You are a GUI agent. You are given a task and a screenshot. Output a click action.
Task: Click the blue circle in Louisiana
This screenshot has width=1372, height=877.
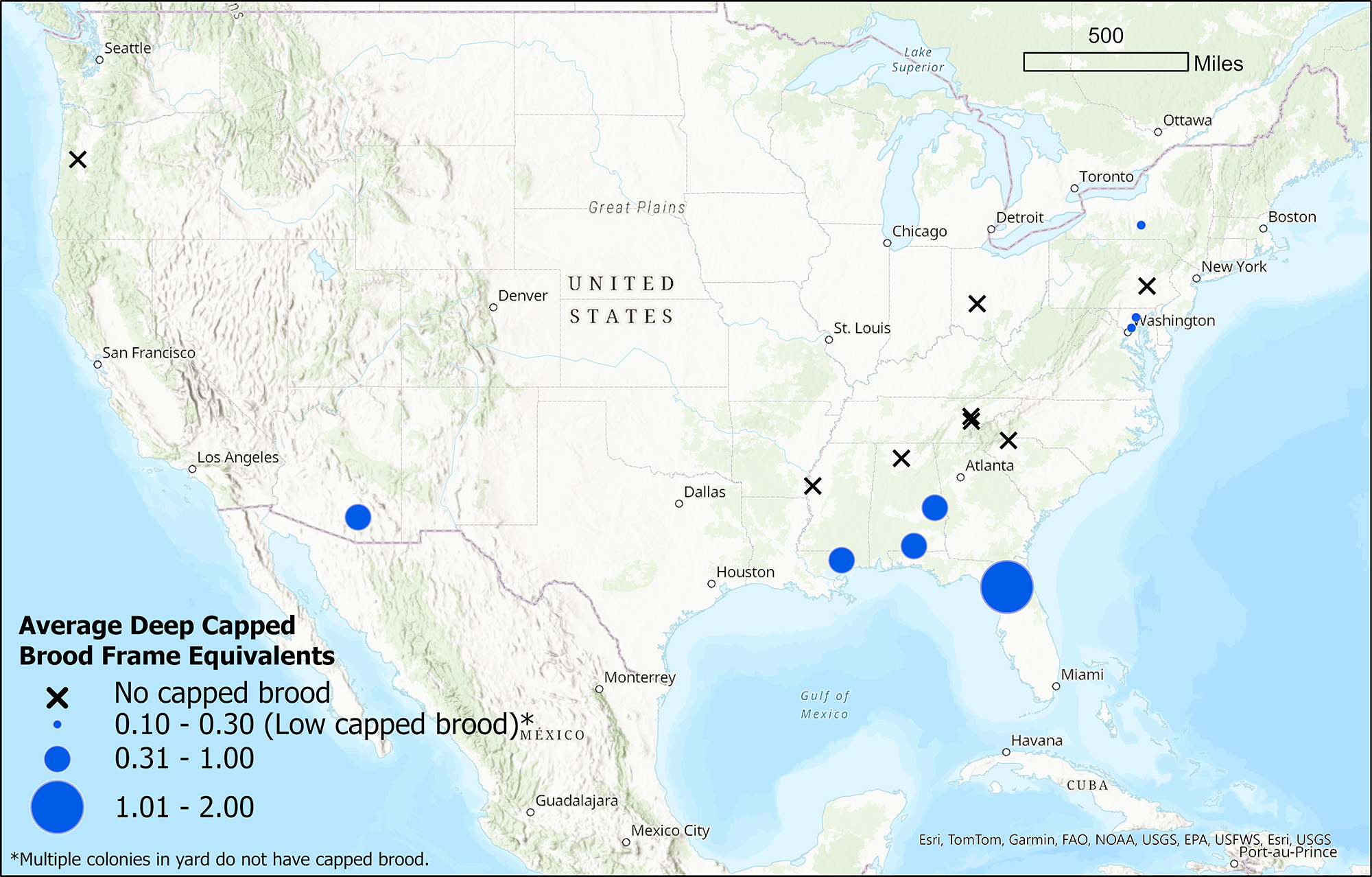[841, 560]
